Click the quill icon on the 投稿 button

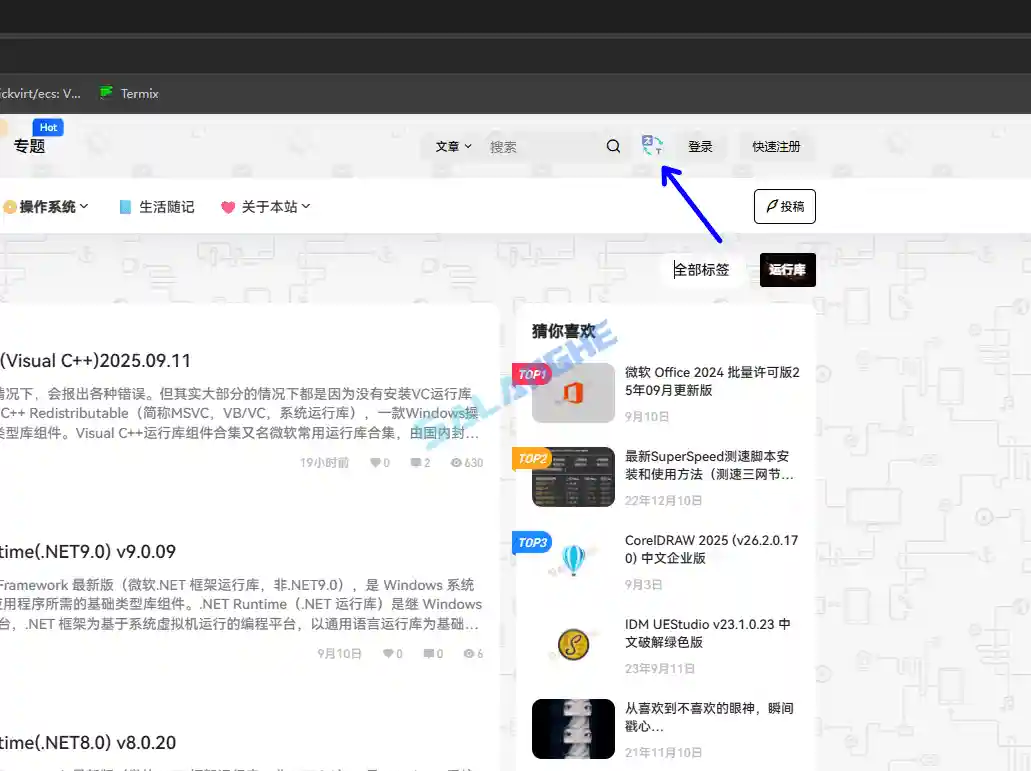coord(771,206)
